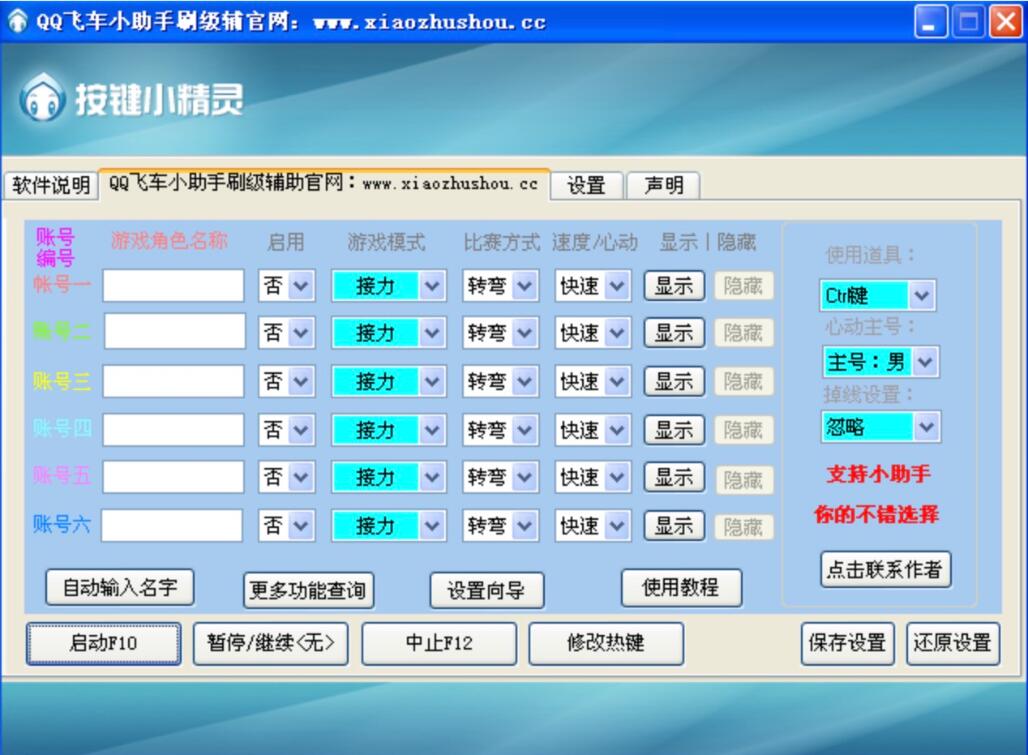Minimize the assistant window
This screenshot has width=1028, height=755.
[930, 22]
